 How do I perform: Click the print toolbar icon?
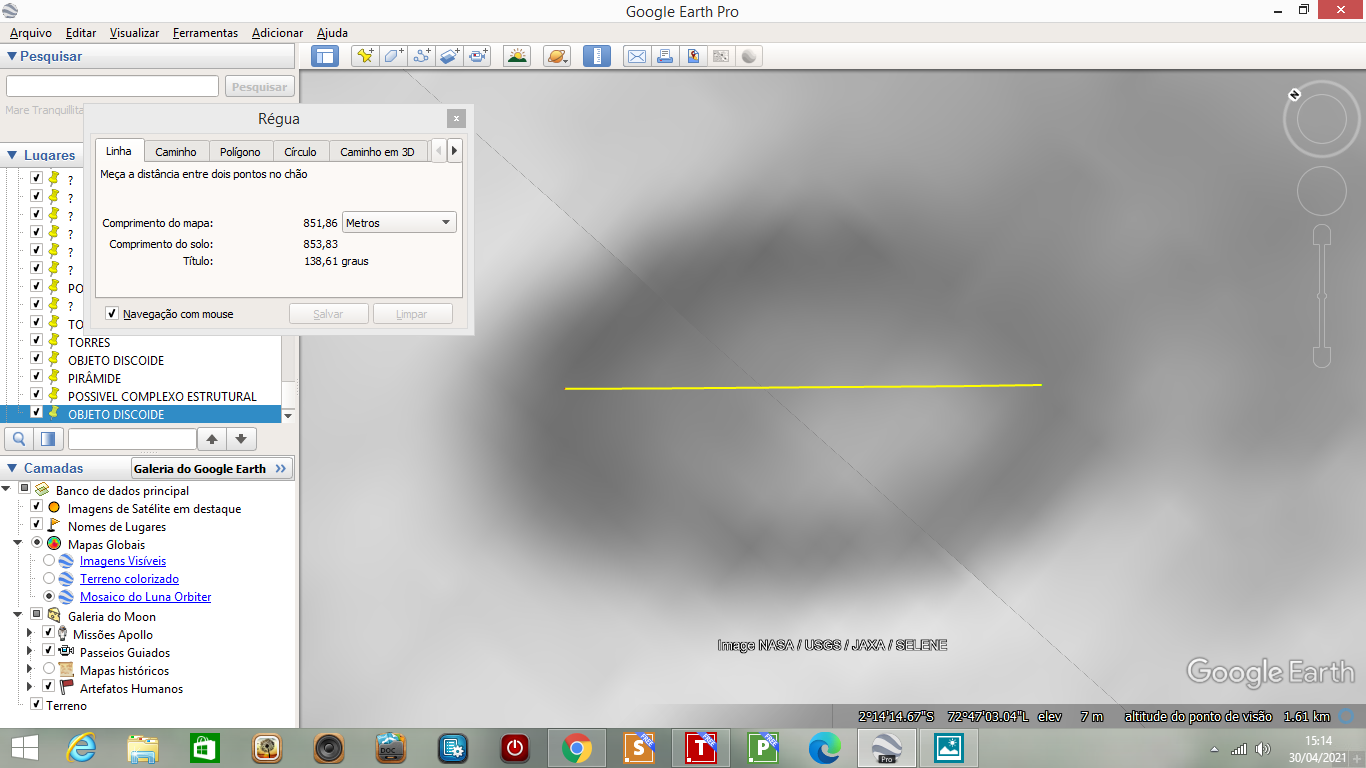click(664, 56)
